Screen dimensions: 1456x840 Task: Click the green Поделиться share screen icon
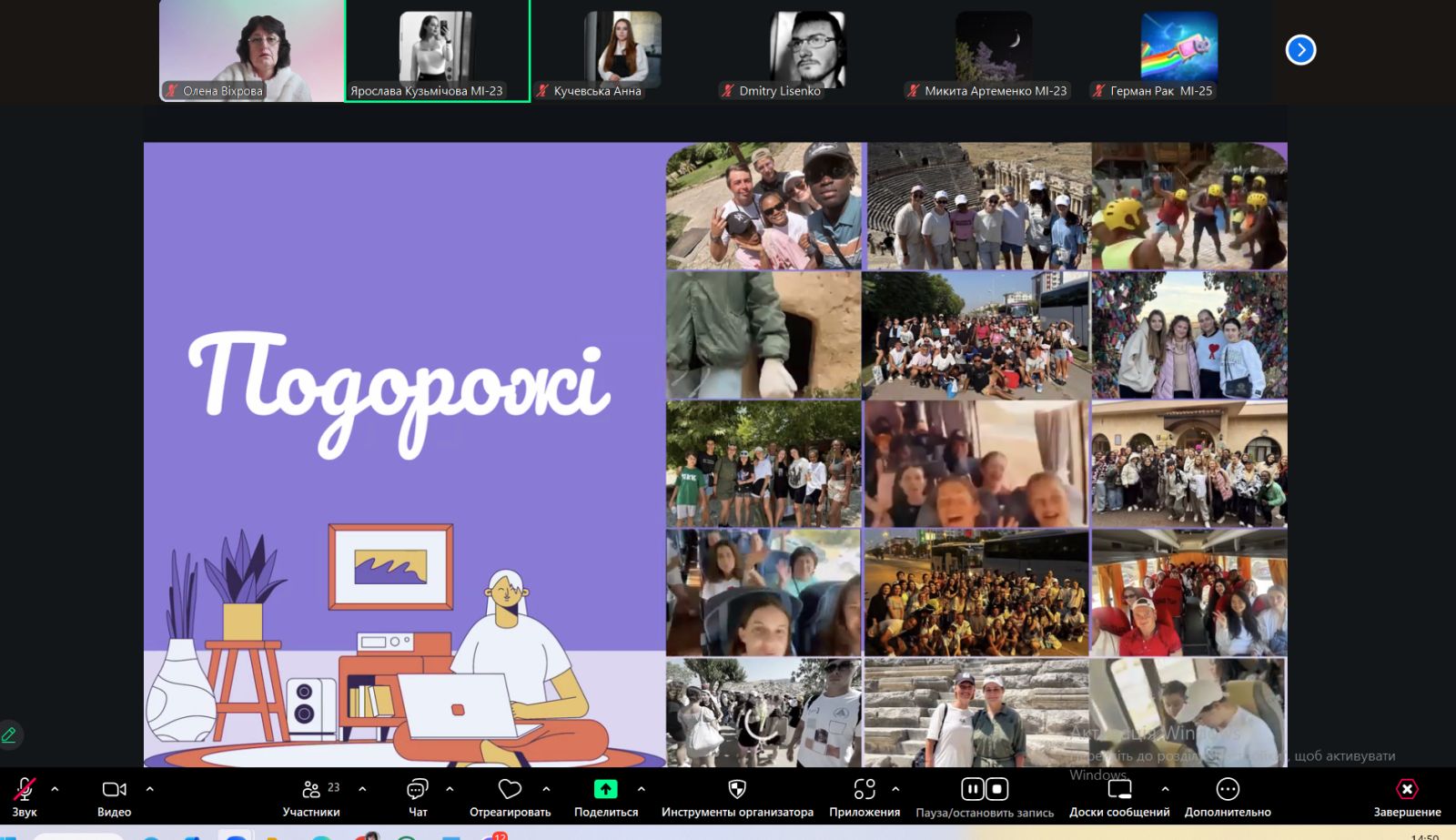pos(605,789)
